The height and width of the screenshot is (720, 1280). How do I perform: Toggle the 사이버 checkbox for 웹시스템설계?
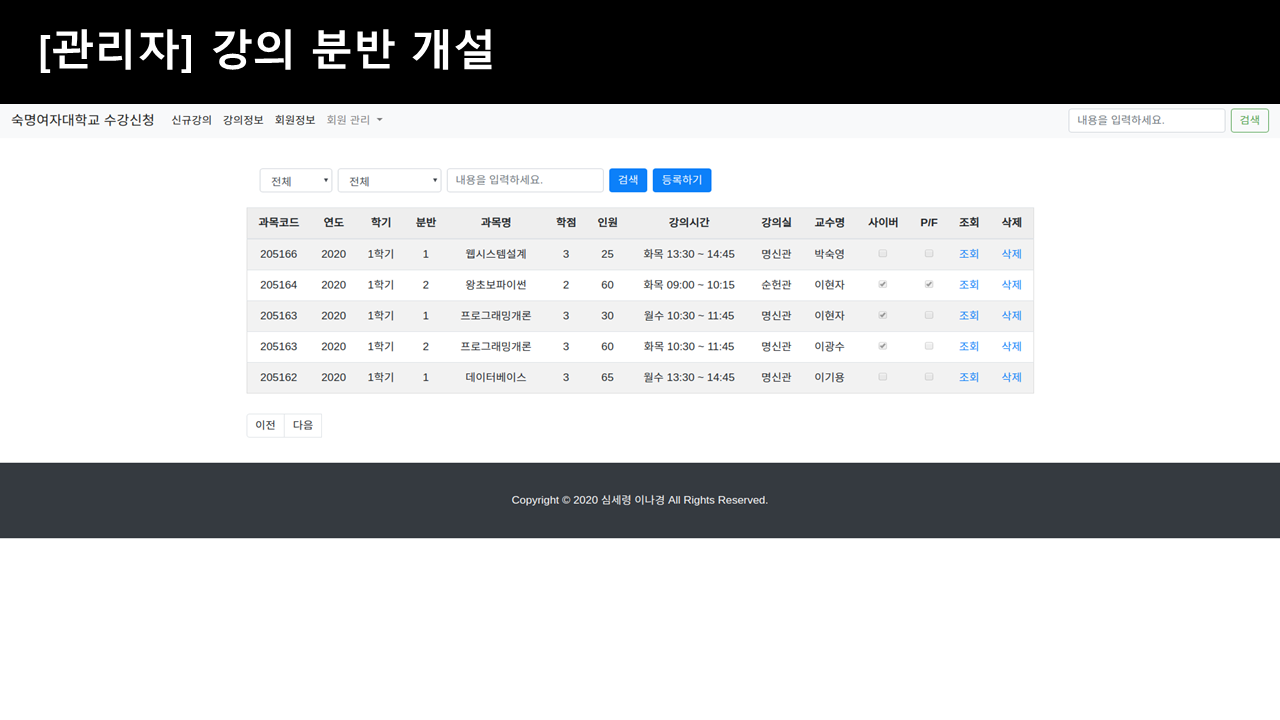click(882, 253)
